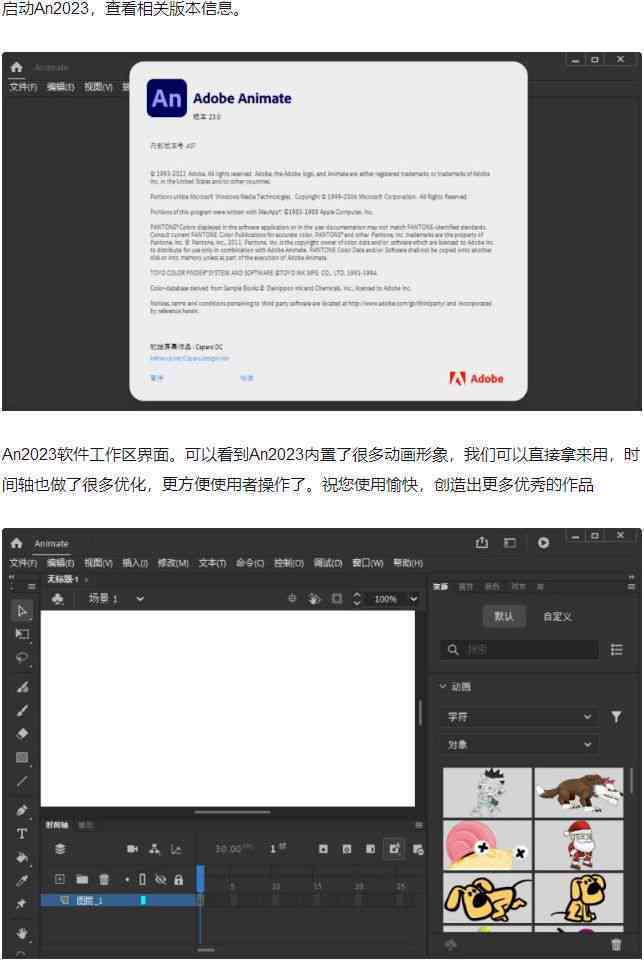Click the New Layer plus icon
Viewport: 644px width, 961px height.
tap(59, 879)
